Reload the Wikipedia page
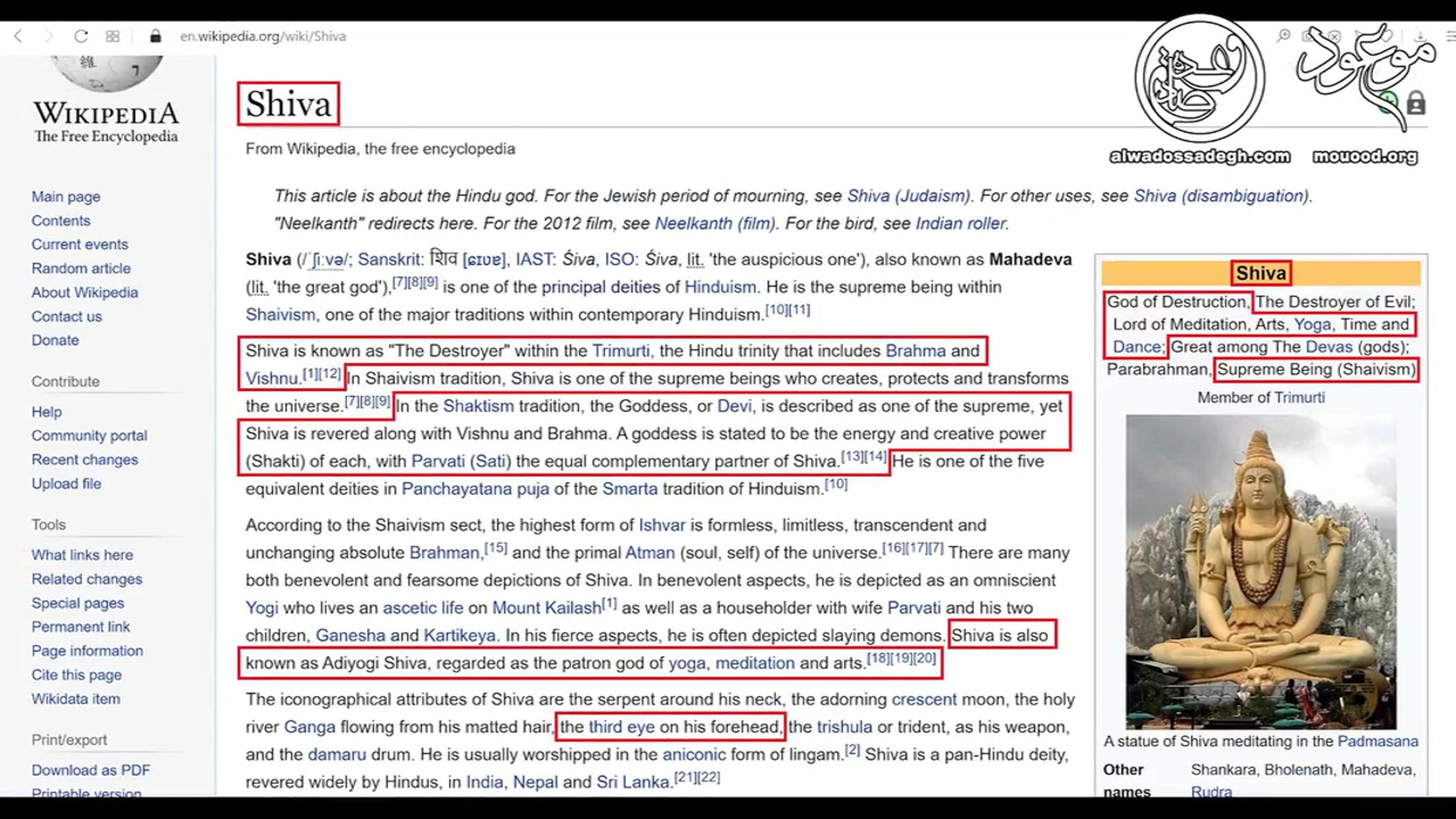1456x819 pixels. pyautogui.click(x=81, y=36)
